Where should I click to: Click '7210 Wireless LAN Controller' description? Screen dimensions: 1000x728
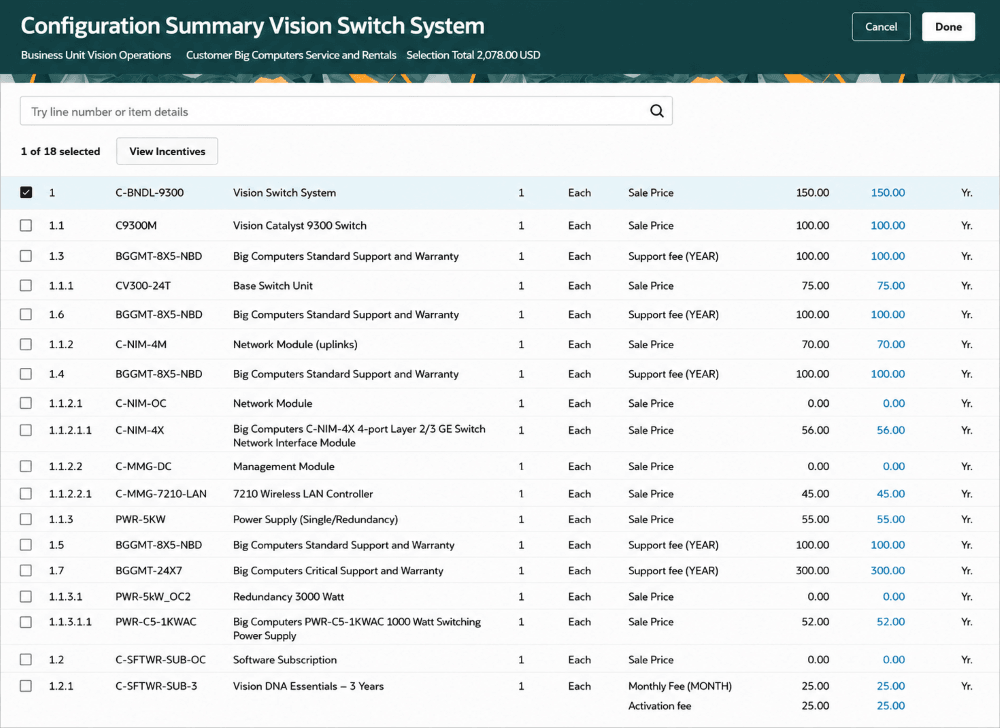point(303,493)
